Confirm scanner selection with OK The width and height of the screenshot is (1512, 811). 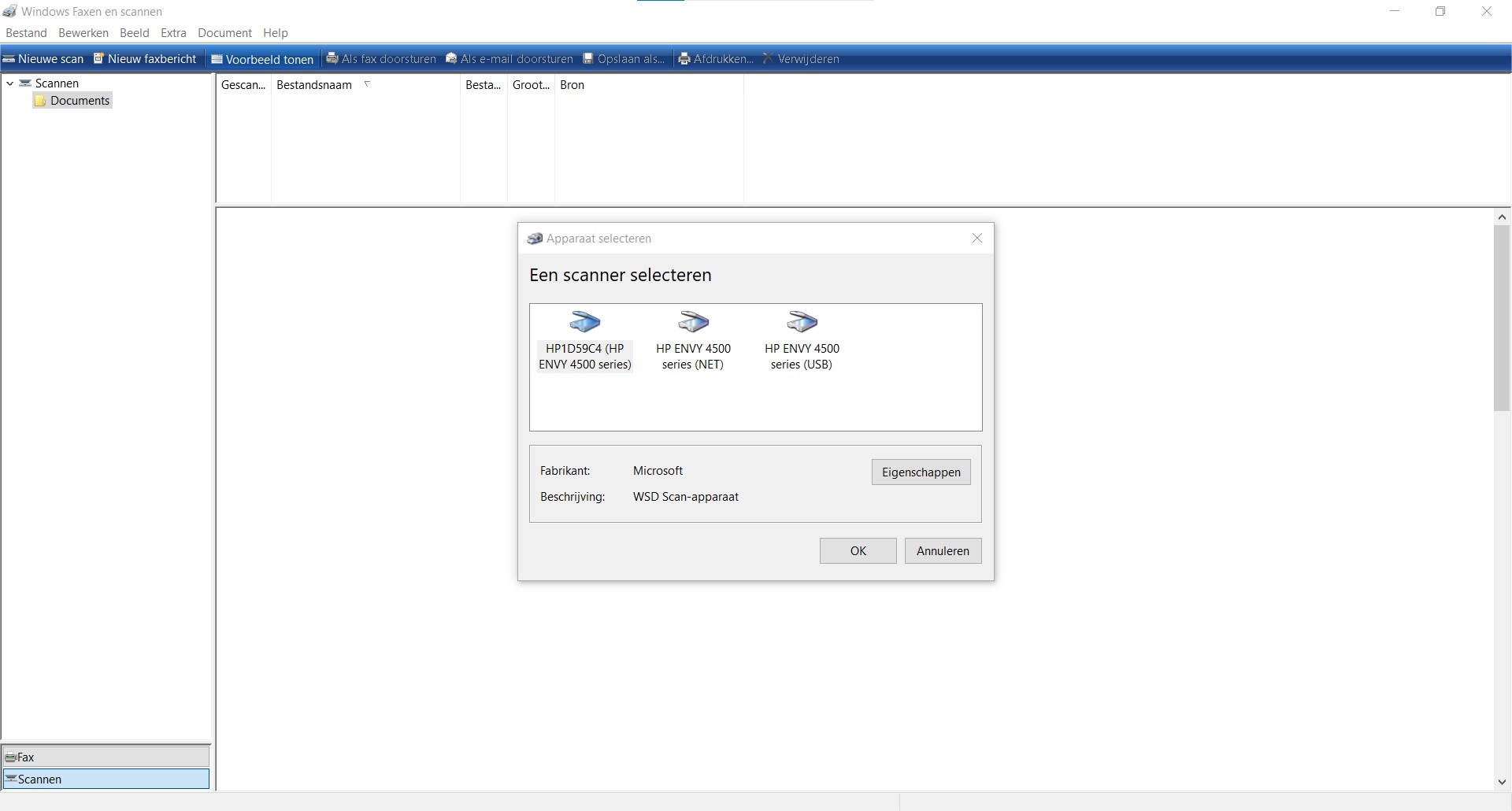pos(858,550)
